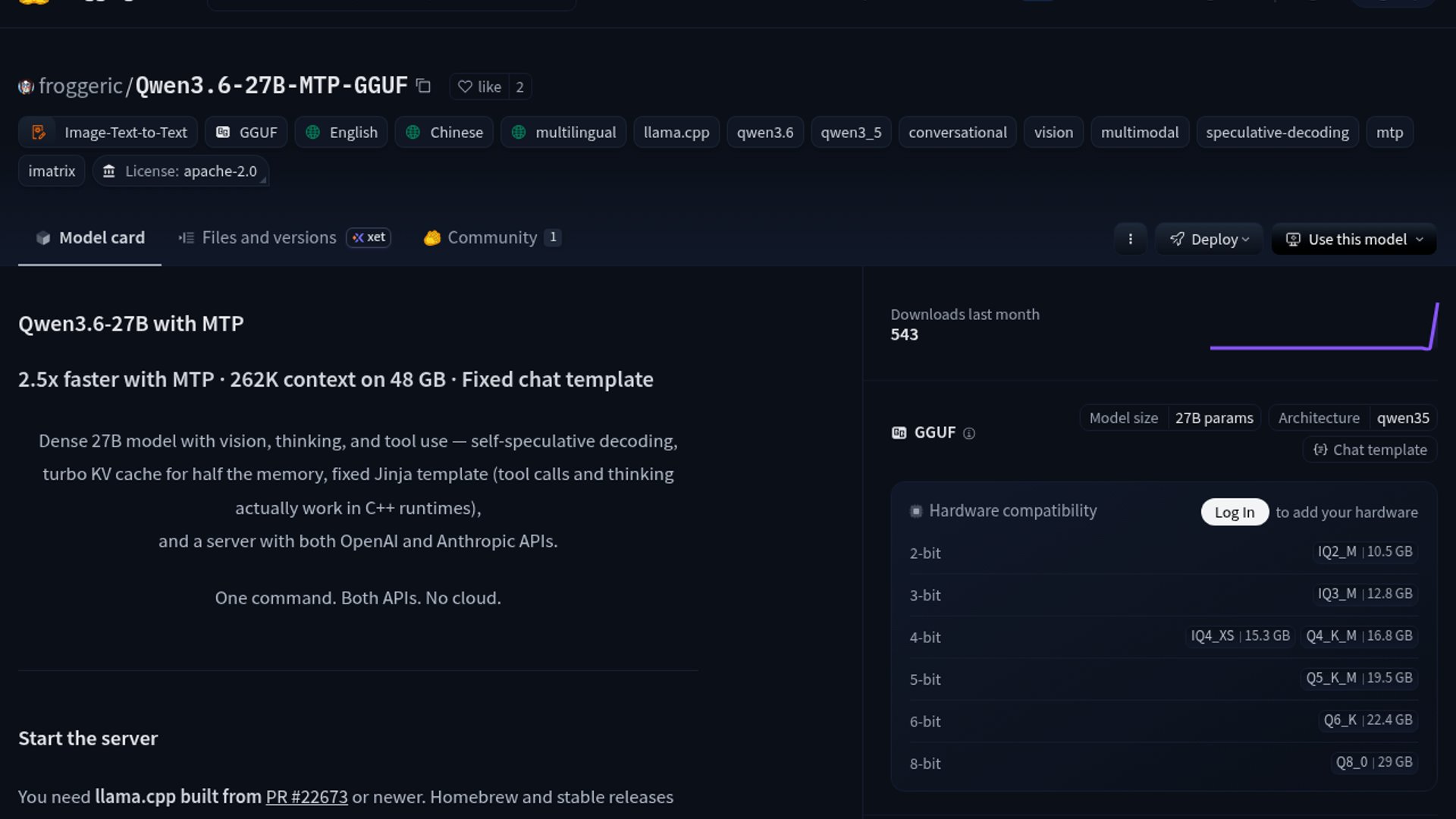Open the License apache-2.0 tag
The width and height of the screenshot is (1456, 819).
180,171
